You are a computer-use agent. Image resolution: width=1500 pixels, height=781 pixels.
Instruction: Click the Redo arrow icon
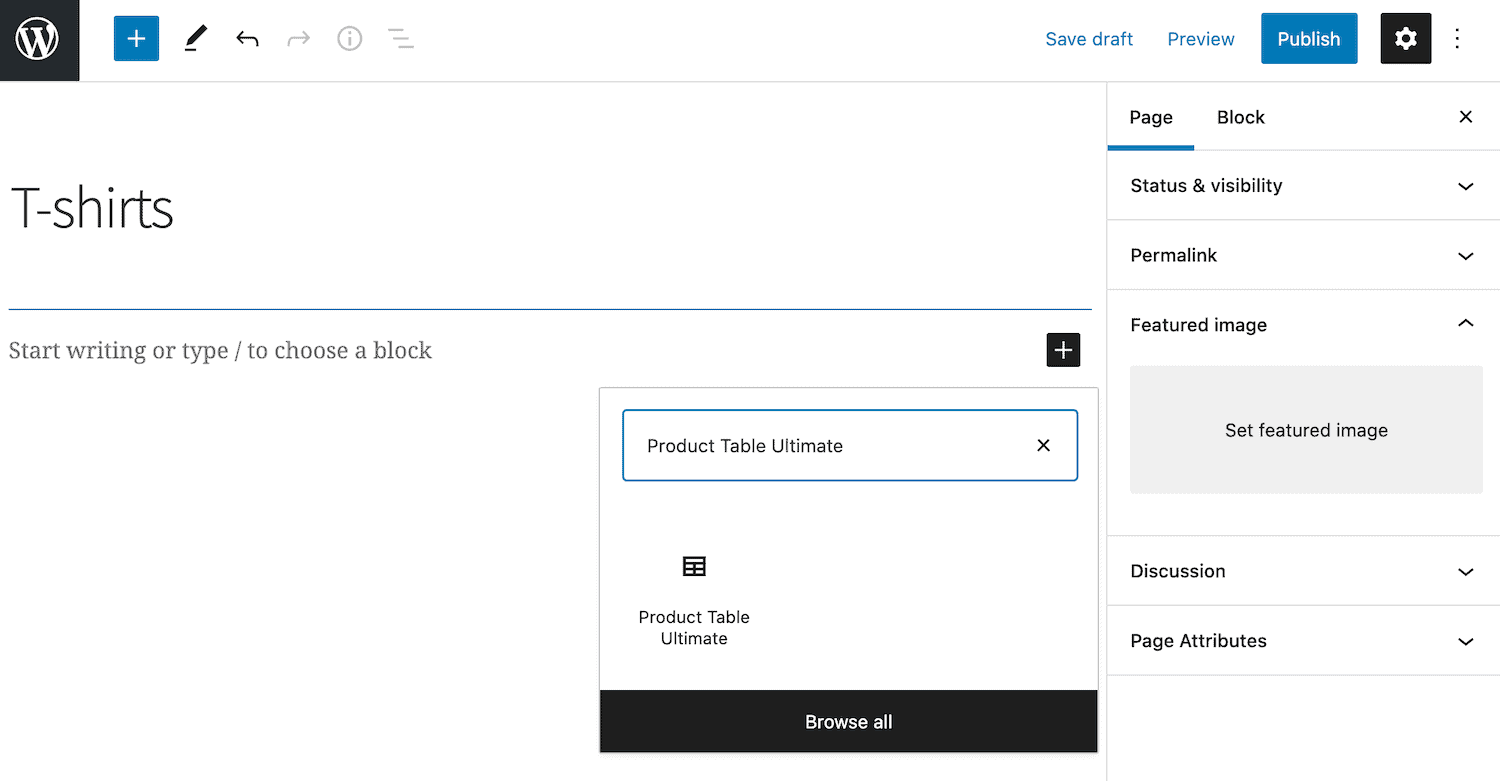pos(298,39)
